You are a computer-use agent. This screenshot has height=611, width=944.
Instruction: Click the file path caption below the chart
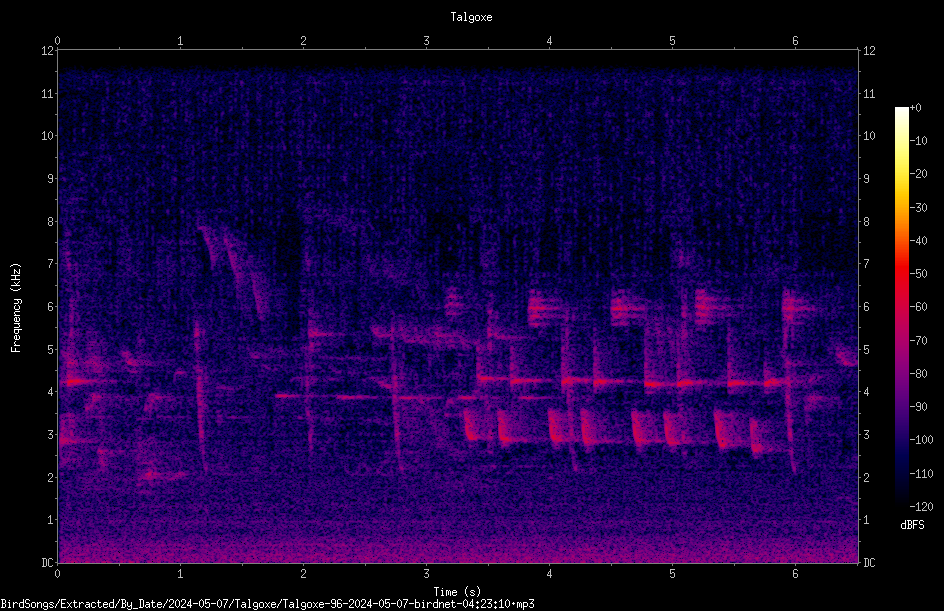click(267, 604)
